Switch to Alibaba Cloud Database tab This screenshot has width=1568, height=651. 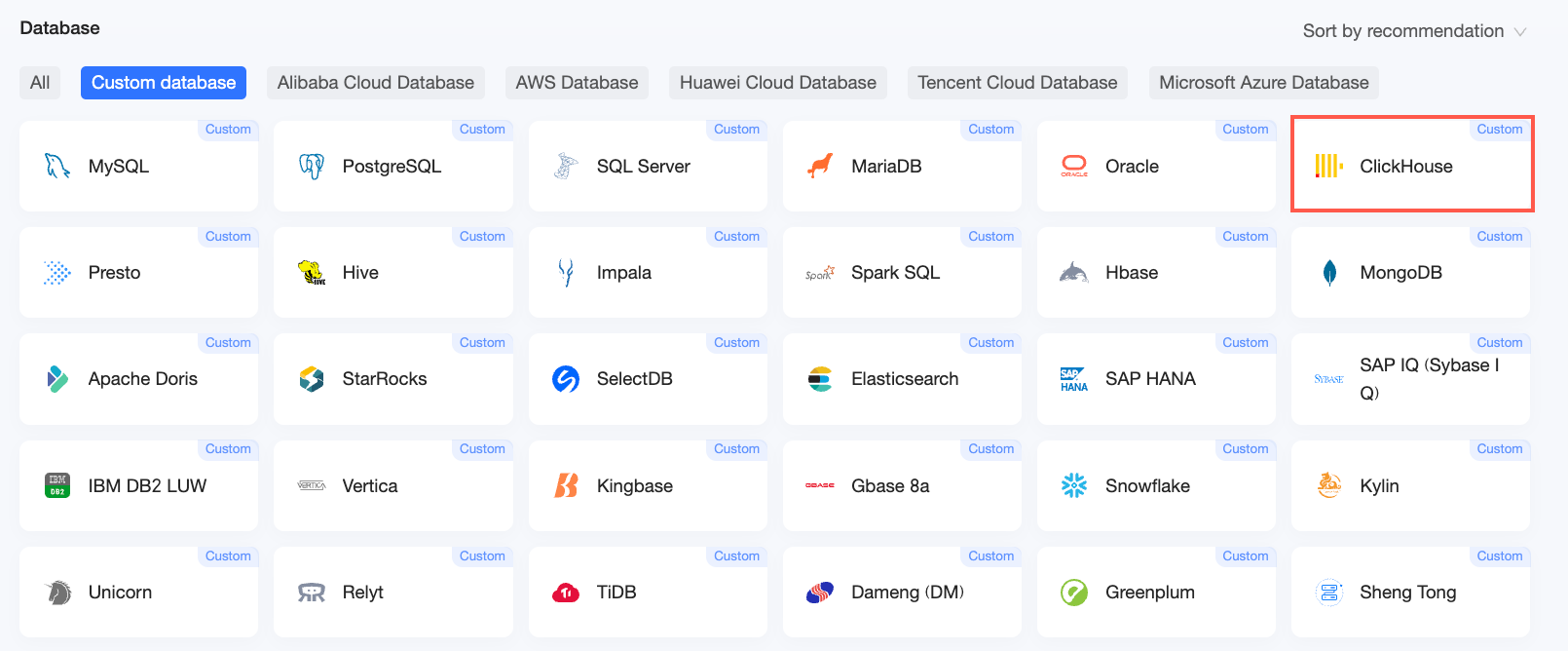tap(376, 83)
